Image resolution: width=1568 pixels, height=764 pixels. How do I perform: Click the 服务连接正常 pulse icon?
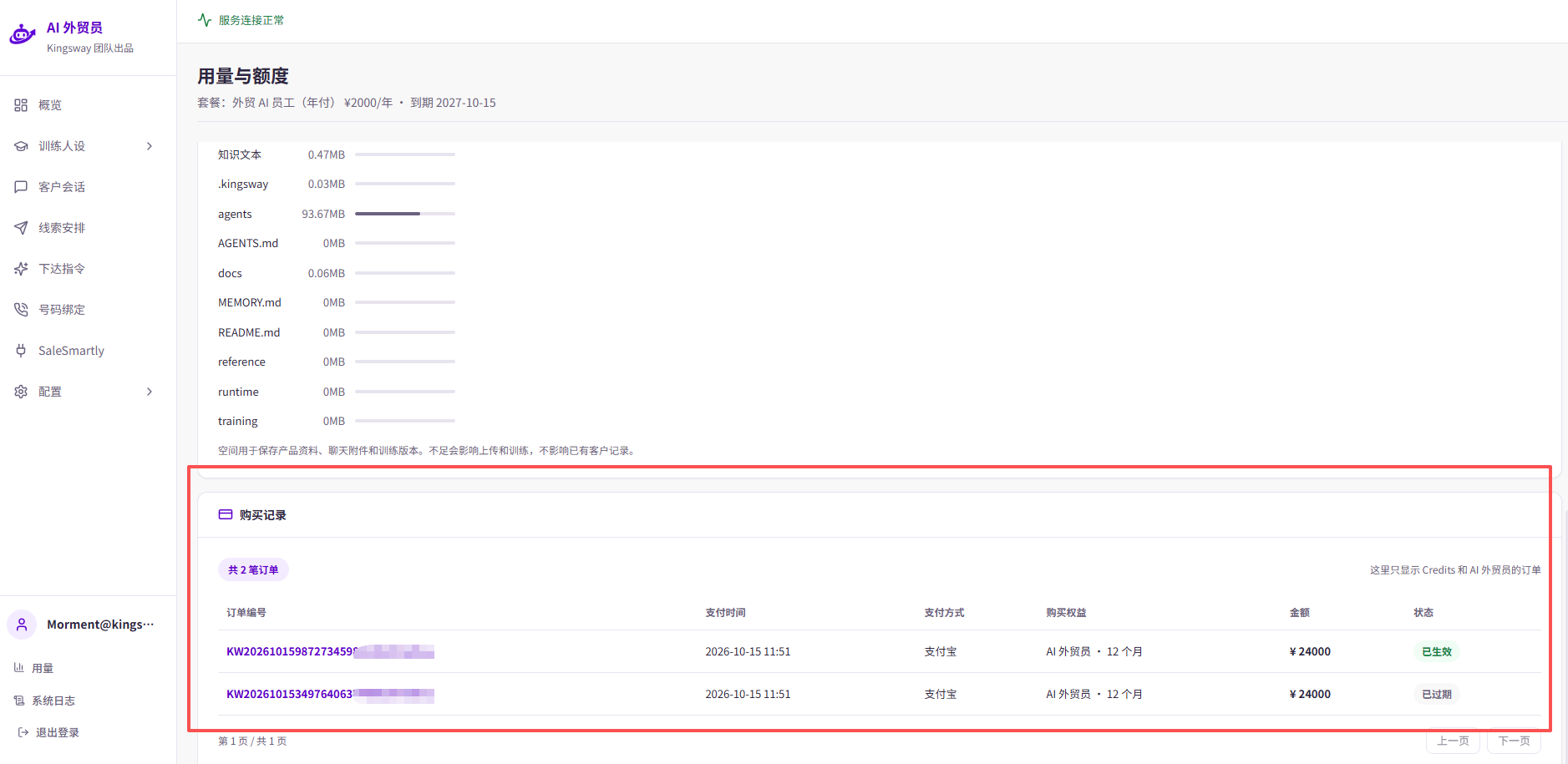(205, 20)
